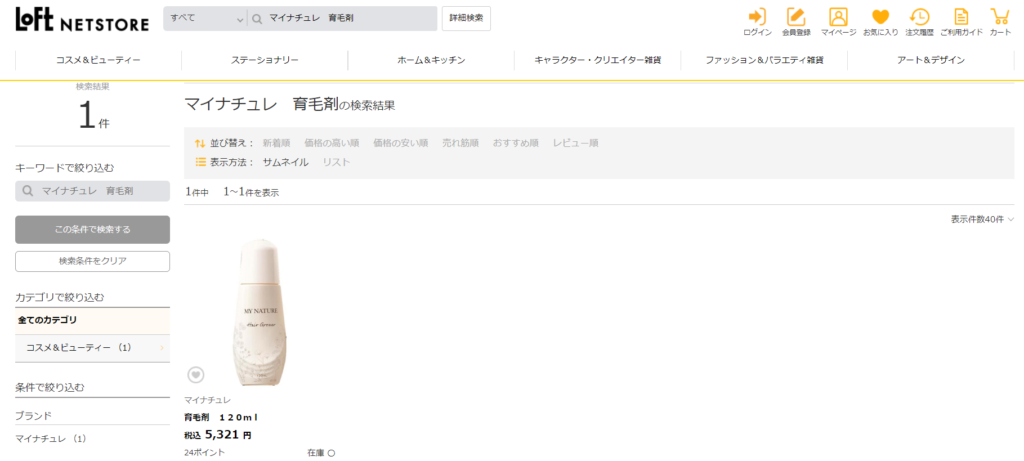Sort results by 新着順

tap(276, 143)
